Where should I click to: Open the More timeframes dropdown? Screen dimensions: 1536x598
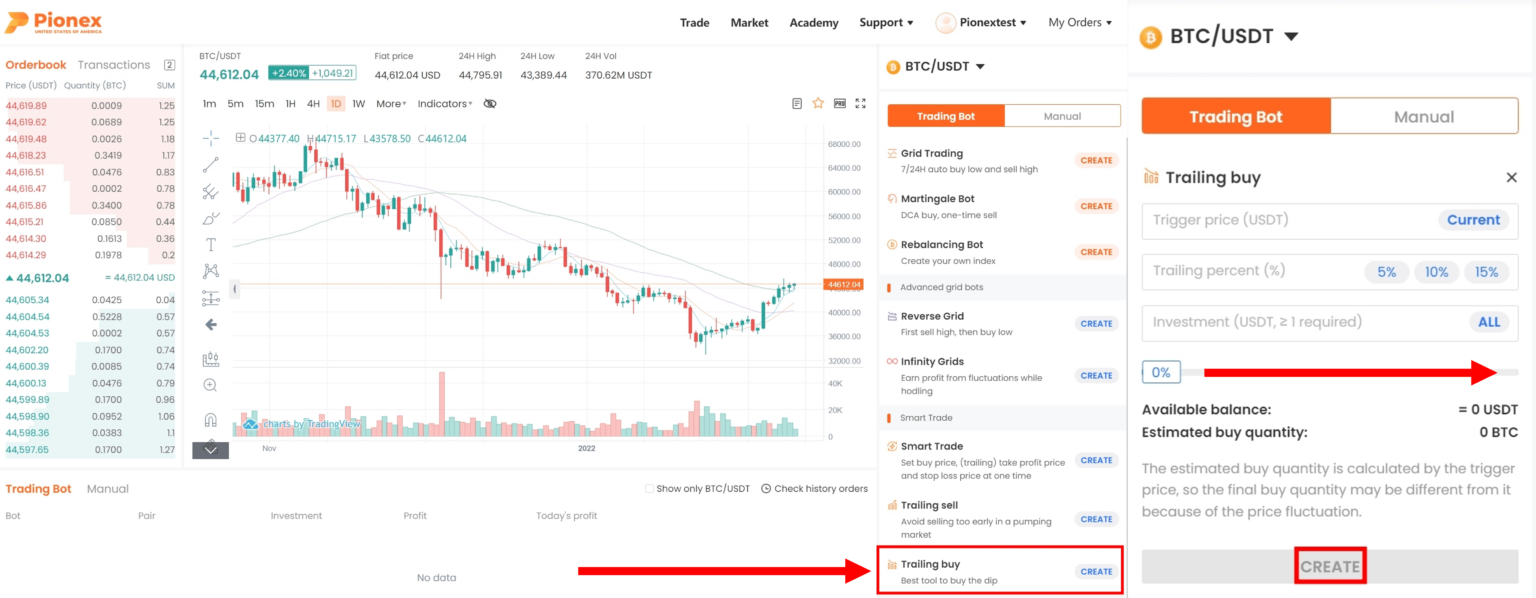[x=390, y=103]
